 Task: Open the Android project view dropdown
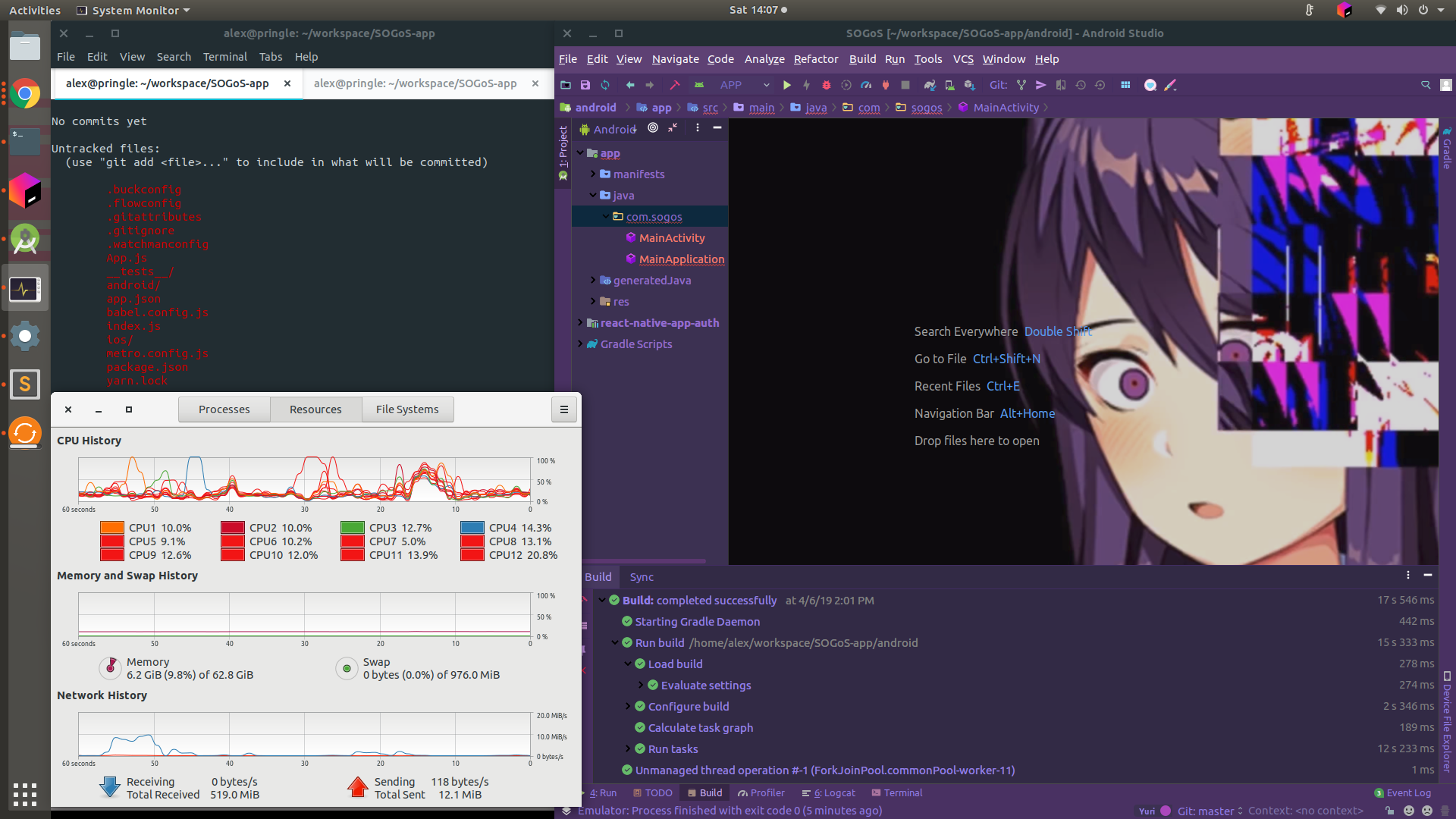click(x=608, y=129)
